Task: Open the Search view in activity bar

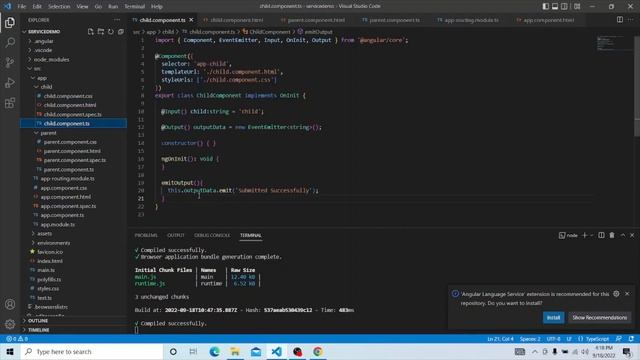Action: coord(10,42)
